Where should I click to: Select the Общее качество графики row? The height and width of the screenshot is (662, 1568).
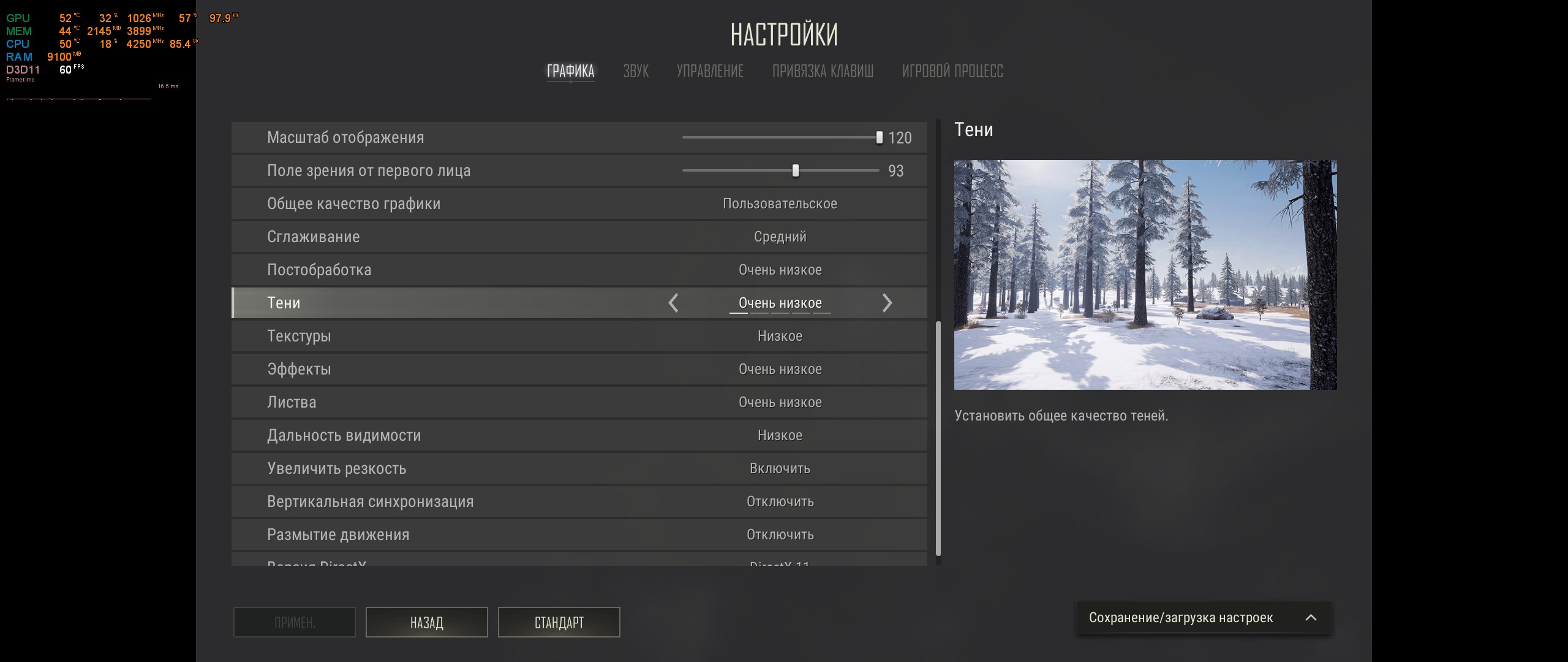pos(579,204)
